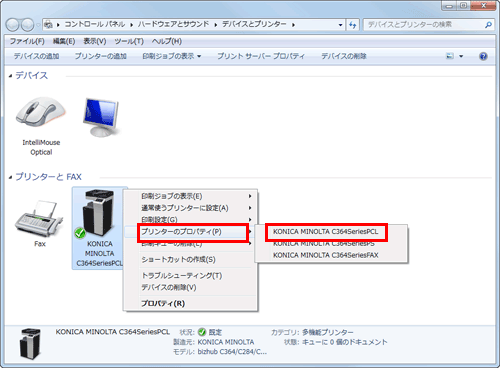Choose トラブルシューティング(T) in context menu
This screenshot has height=368, width=500.
coord(190,275)
